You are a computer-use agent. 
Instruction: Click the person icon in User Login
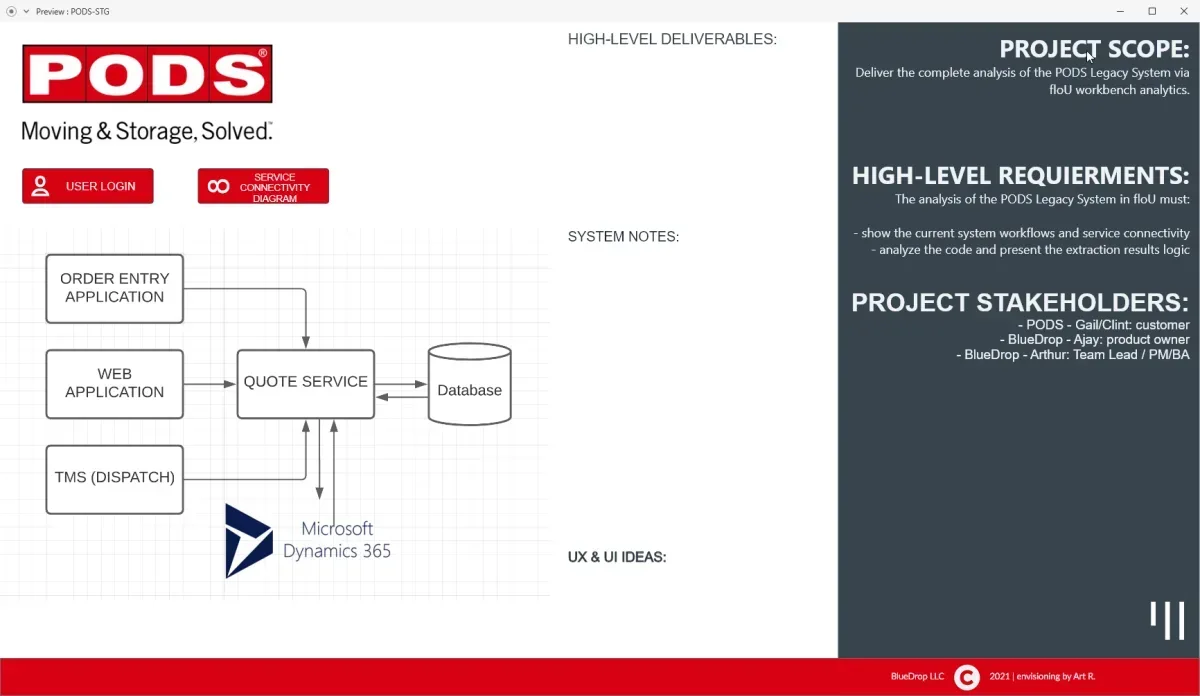(x=40, y=186)
